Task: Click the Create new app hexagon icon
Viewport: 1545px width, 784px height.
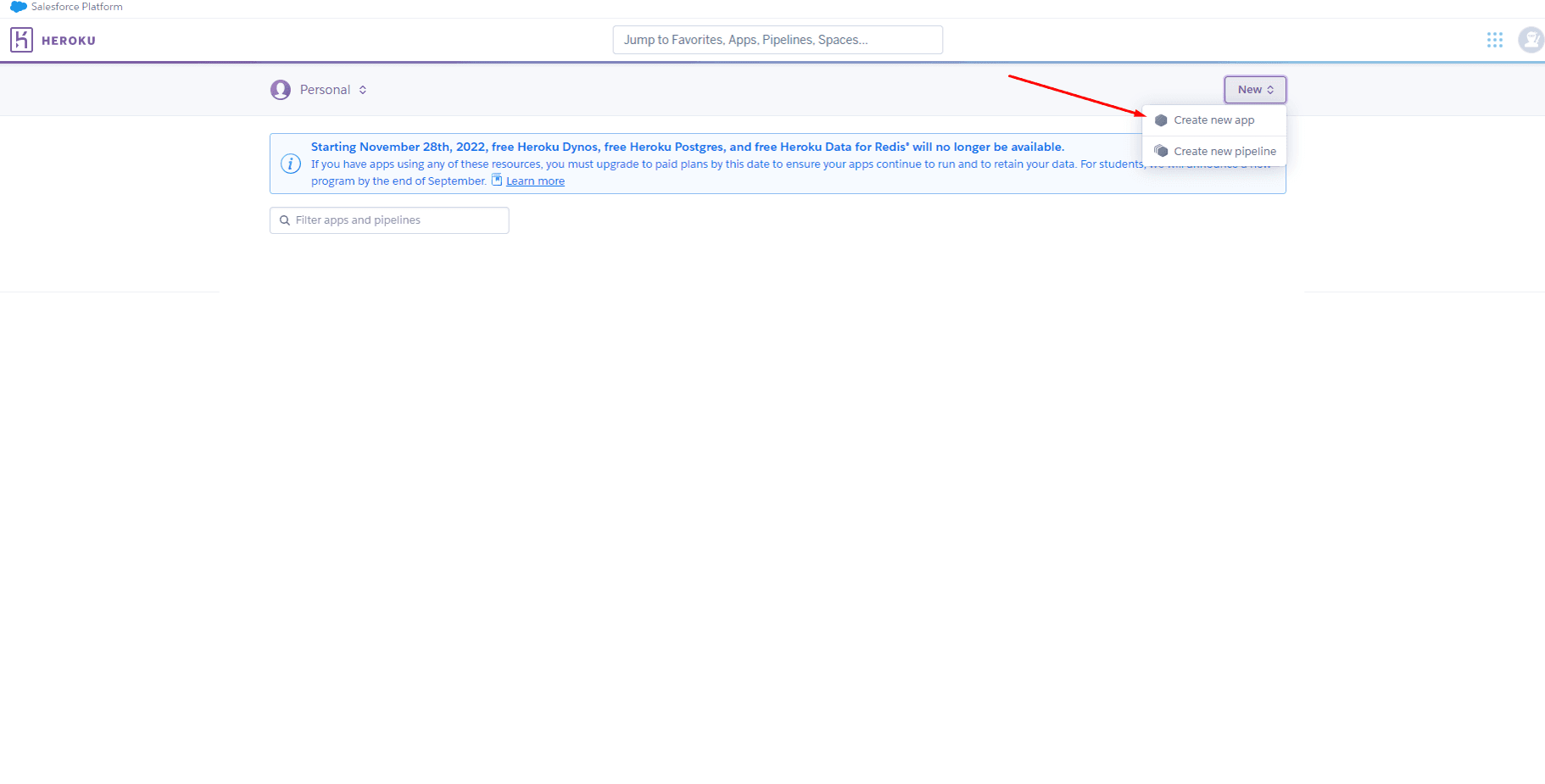Action: [1161, 120]
